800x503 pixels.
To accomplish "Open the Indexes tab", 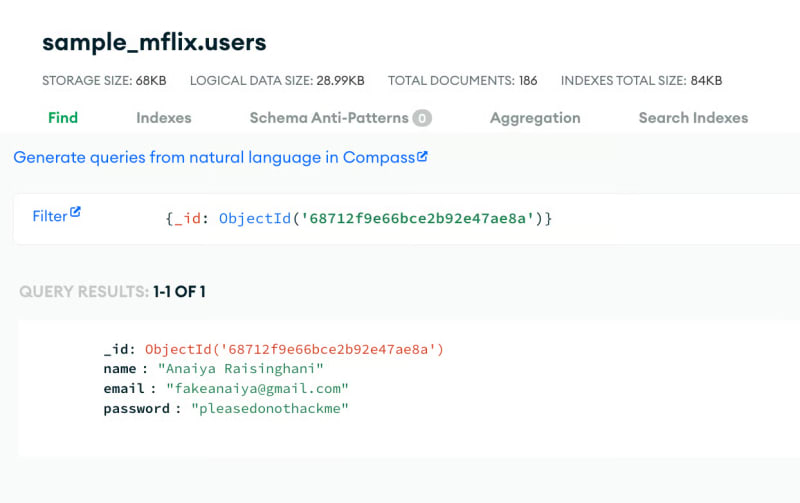I will point(163,118).
